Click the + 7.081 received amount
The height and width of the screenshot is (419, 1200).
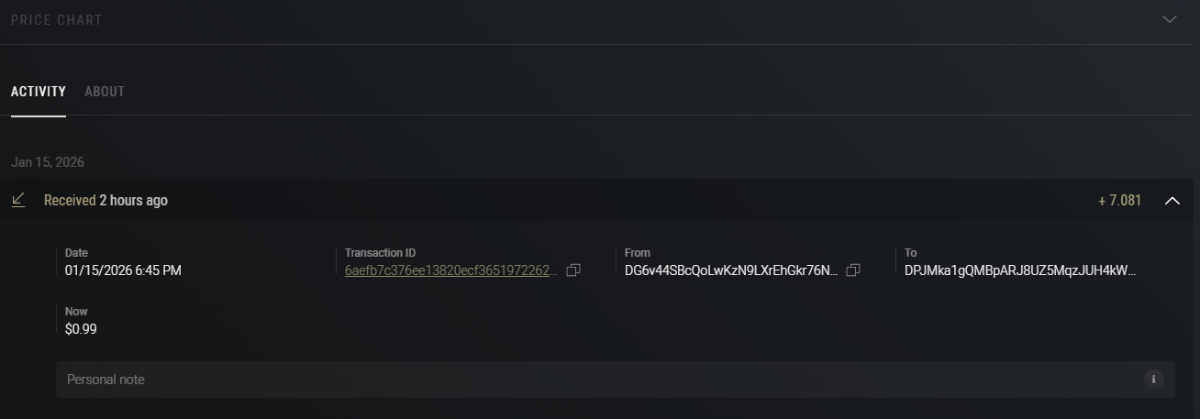point(1119,201)
